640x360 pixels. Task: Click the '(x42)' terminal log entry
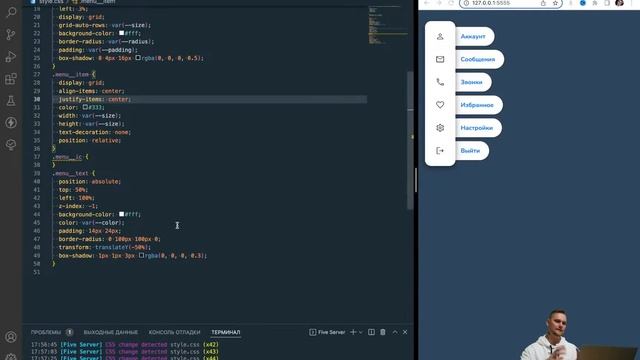click(x=211, y=344)
